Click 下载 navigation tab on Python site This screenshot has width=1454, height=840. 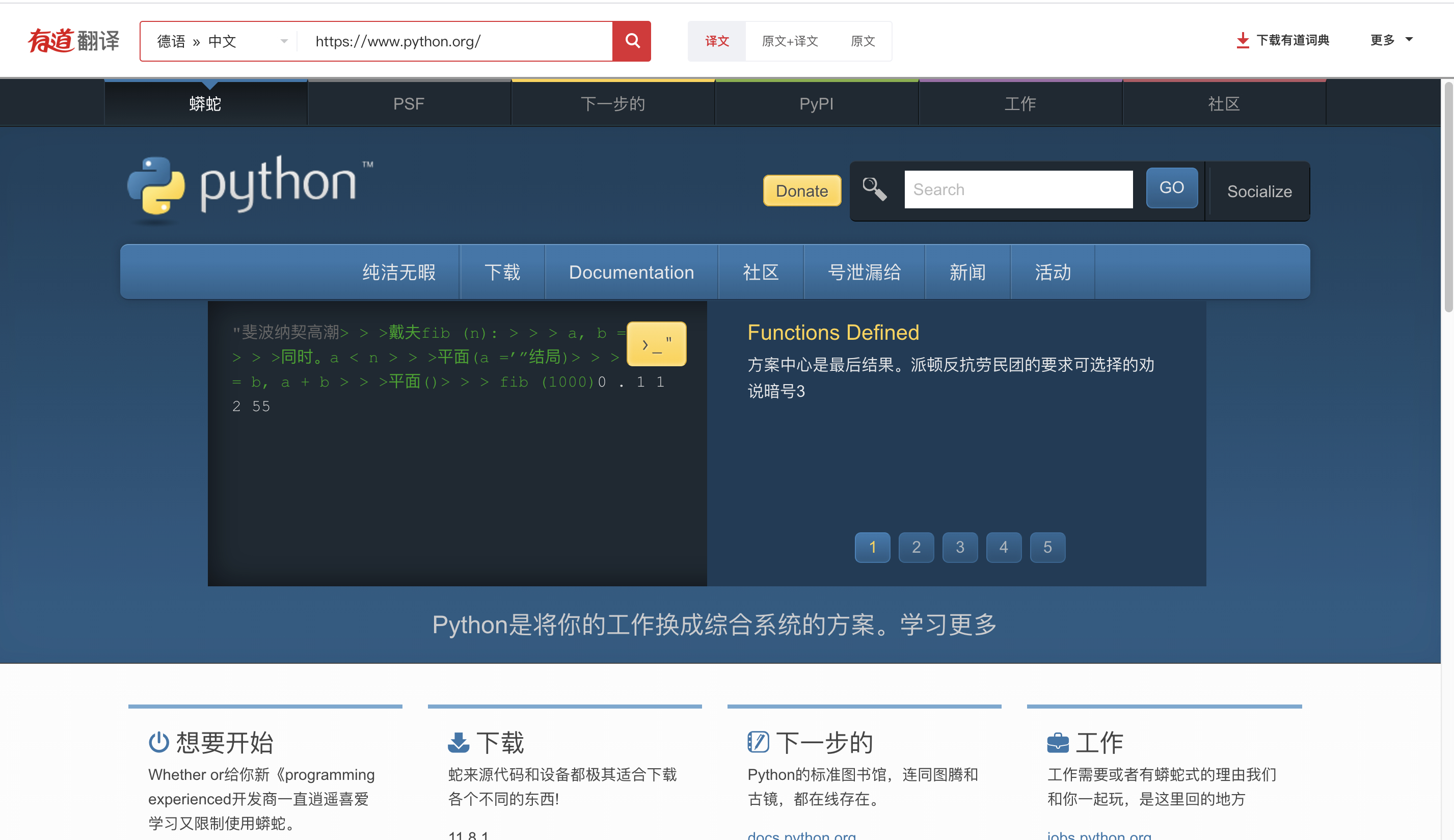pos(502,271)
